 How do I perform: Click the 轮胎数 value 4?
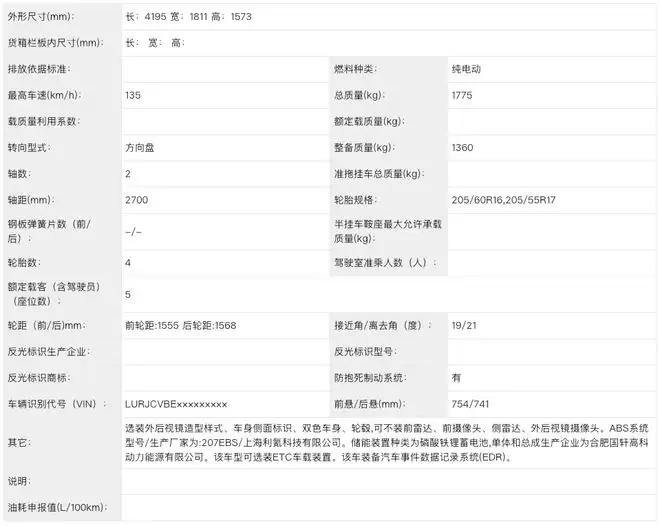click(x=128, y=262)
